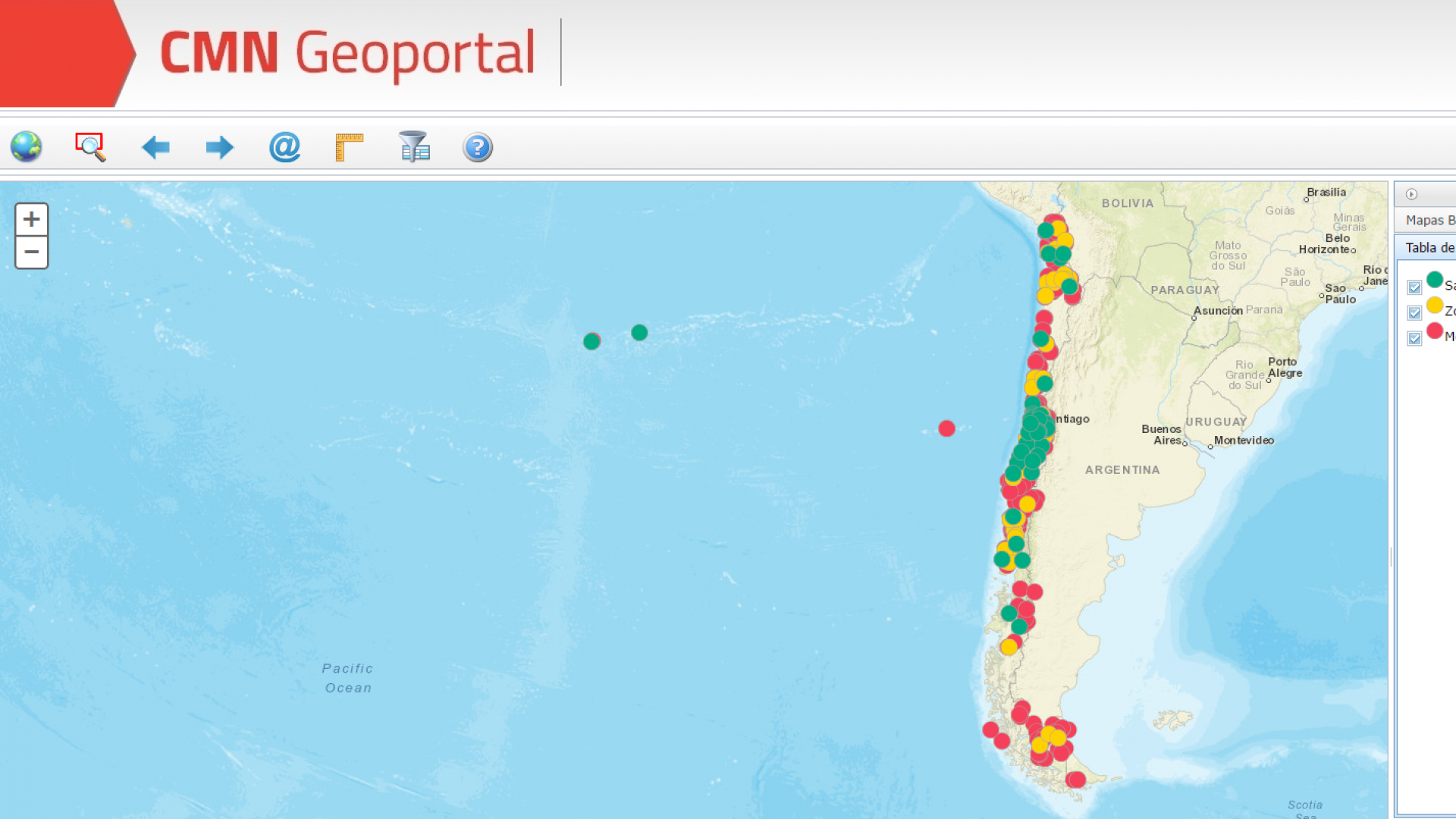This screenshot has height=819, width=1456.
Task: Go to previous map extent
Action: click(155, 146)
